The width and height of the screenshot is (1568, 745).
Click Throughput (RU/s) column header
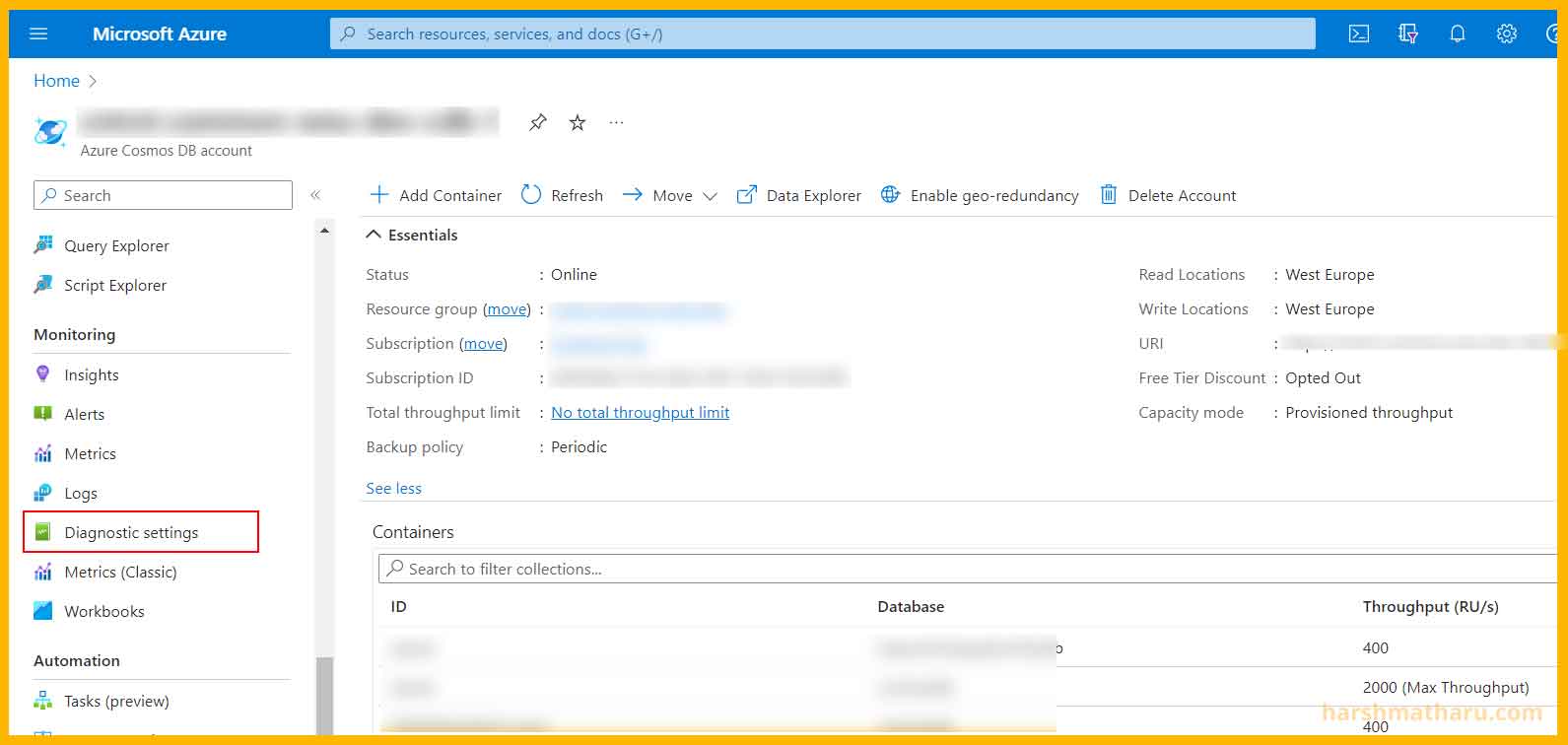click(x=1430, y=606)
